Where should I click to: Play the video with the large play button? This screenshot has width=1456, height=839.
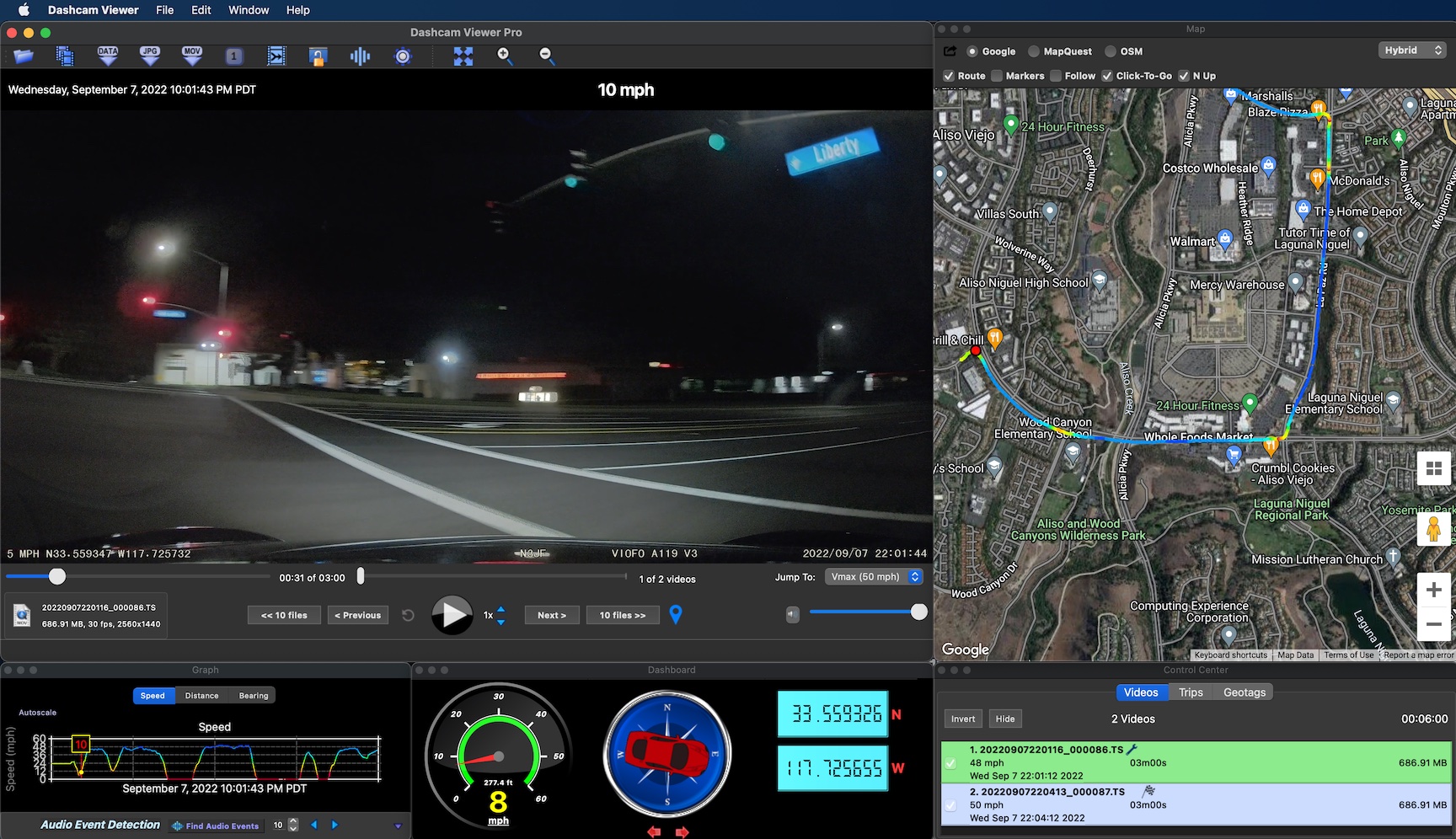(452, 616)
